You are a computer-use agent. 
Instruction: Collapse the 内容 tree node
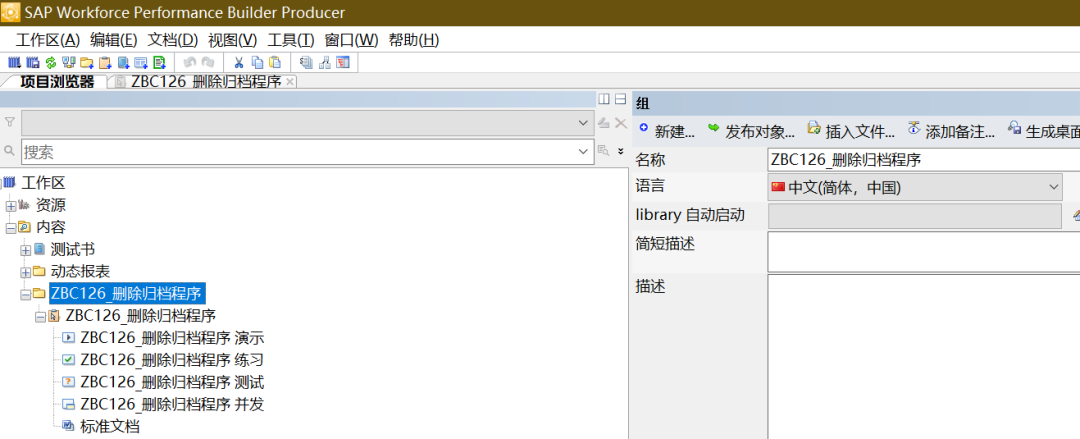click(x=11, y=227)
